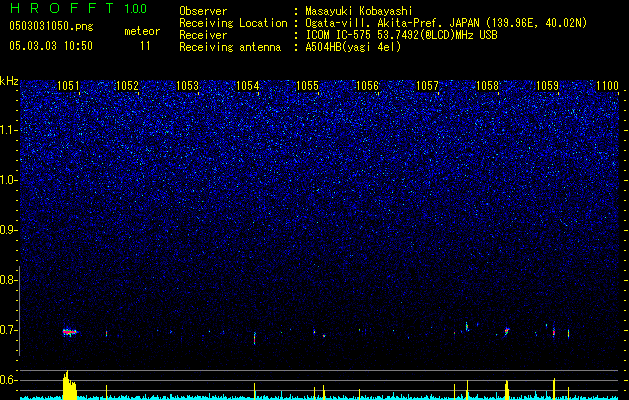The height and width of the screenshot is (400, 629).
Task: Click the yellow power spike beneath 1059
Action: tap(554, 388)
